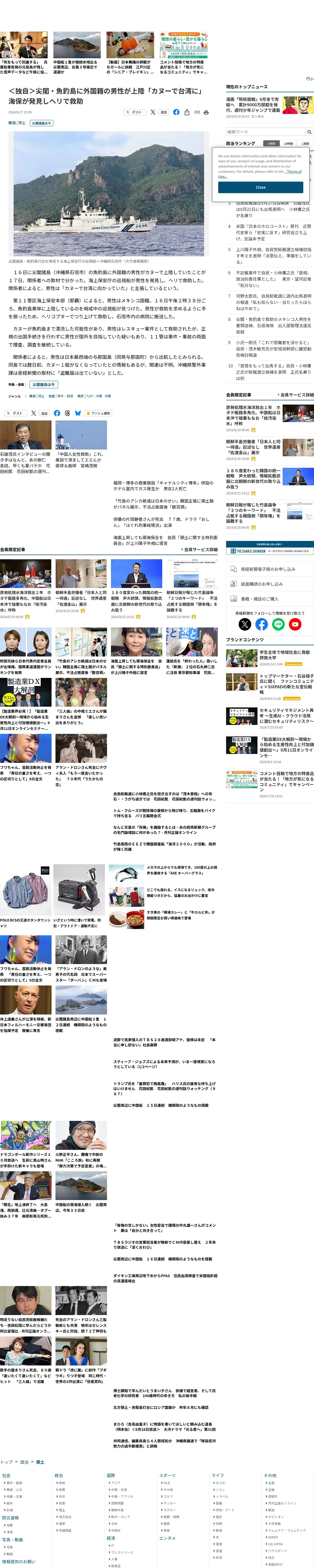This screenshot has width=314, height=1568.
Task: Open the 防災速報 footer heading
Action: [10, 1518]
